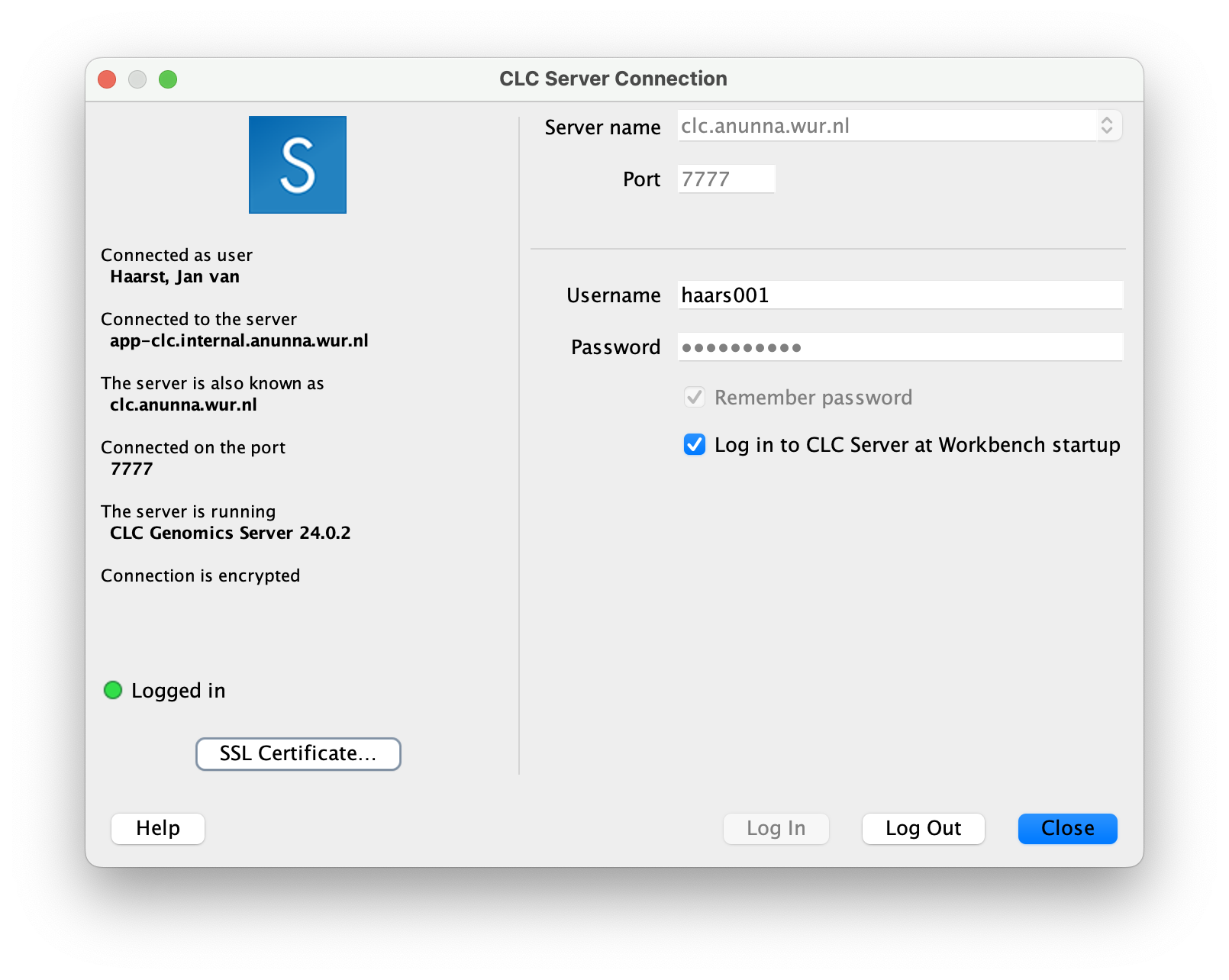Click the red window close button
The height and width of the screenshot is (980, 1229).
click(x=107, y=79)
